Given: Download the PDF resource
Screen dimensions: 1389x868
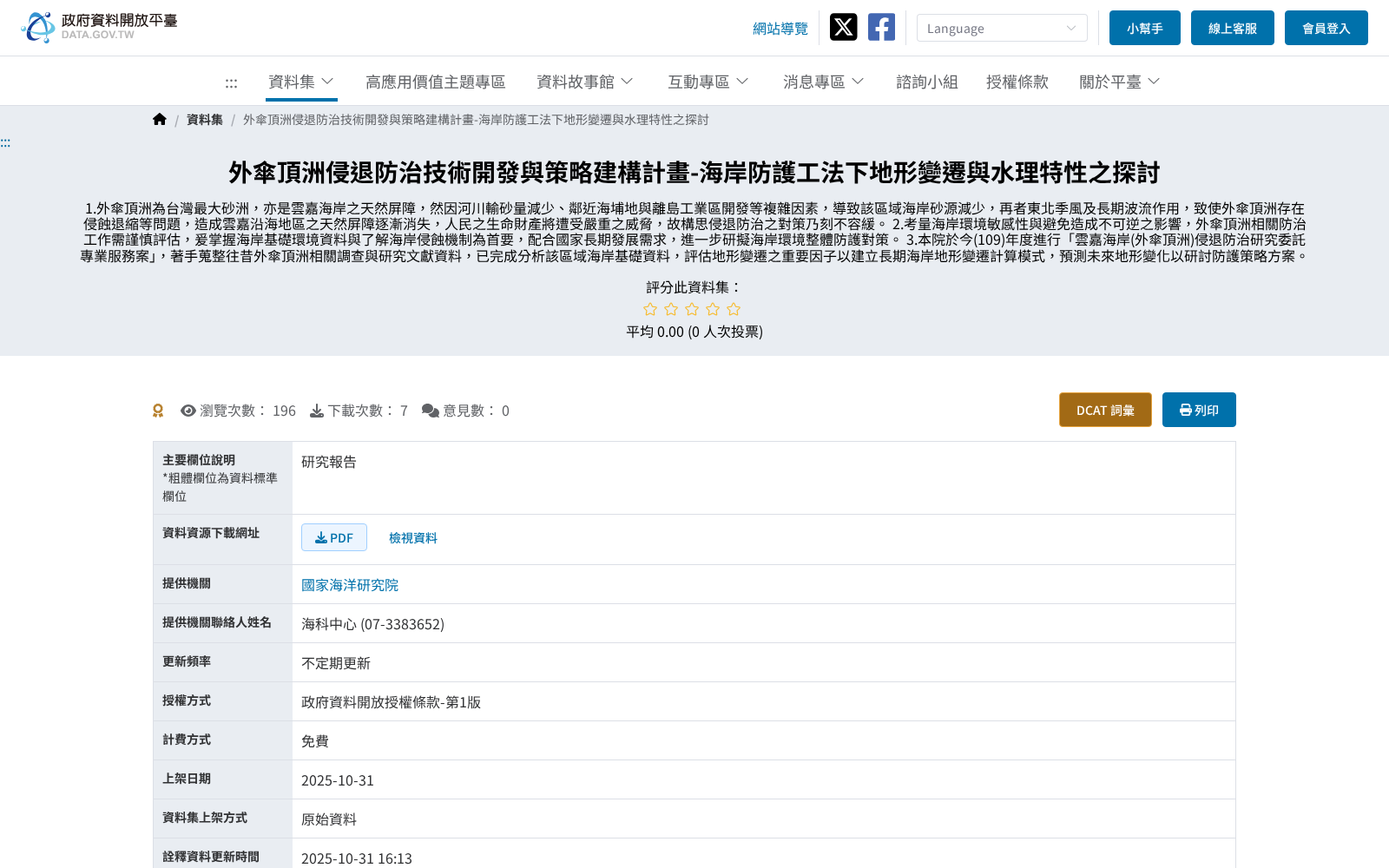Looking at the screenshot, I should (334, 537).
